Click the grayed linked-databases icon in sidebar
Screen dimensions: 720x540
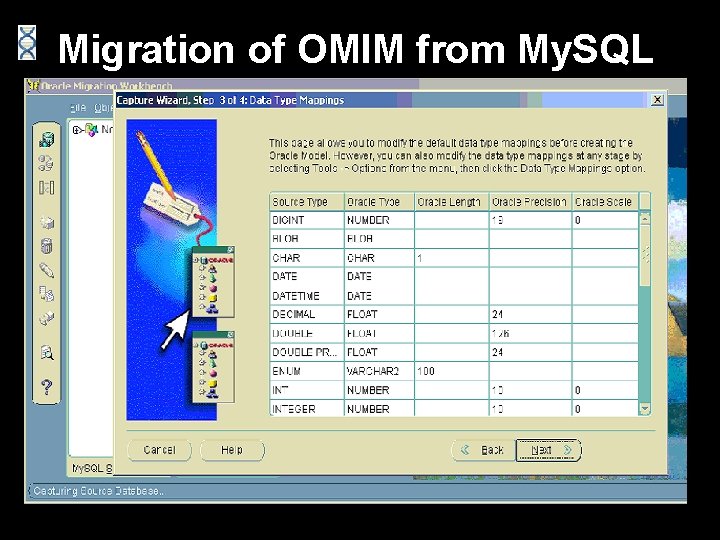[46, 163]
